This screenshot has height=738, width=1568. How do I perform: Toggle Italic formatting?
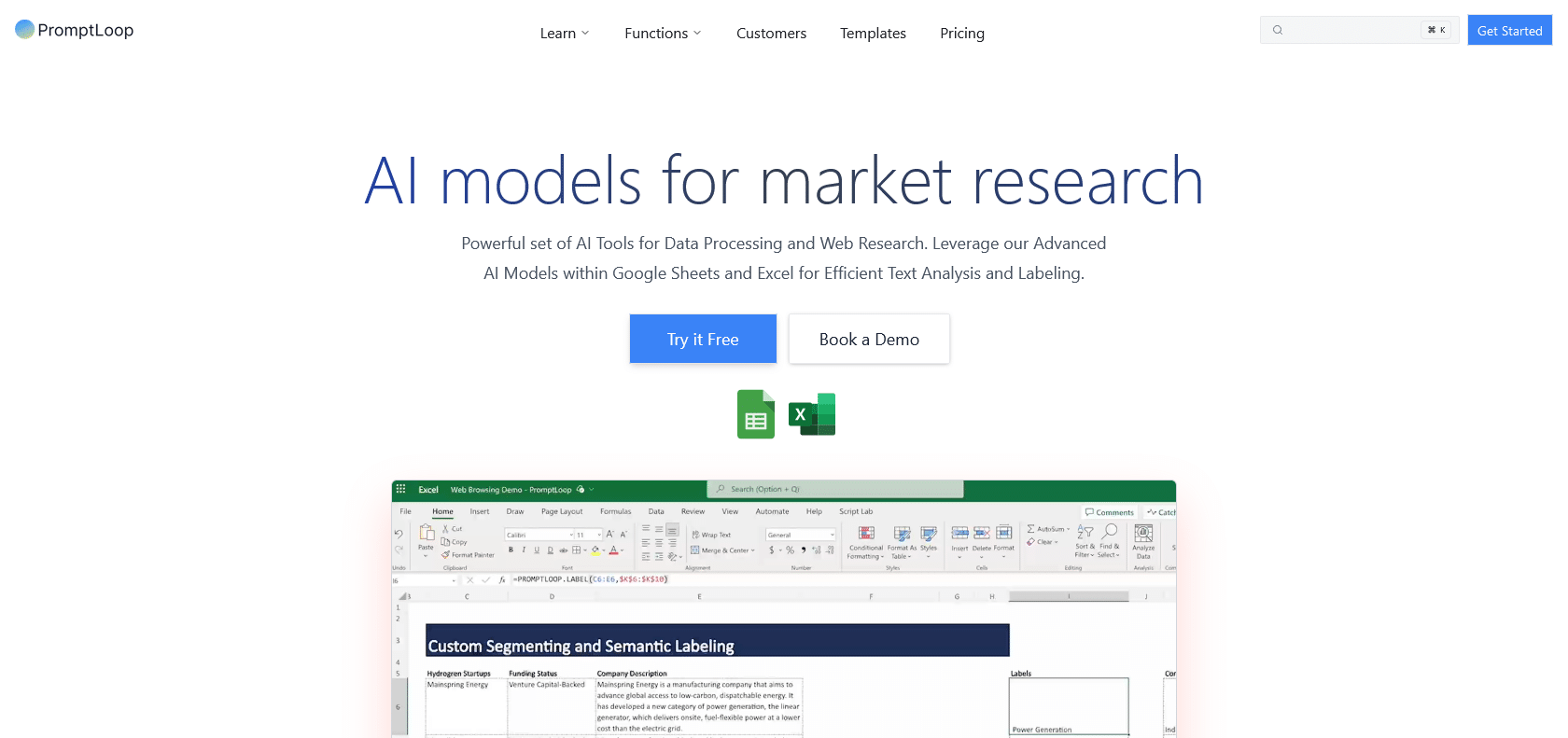[524, 550]
